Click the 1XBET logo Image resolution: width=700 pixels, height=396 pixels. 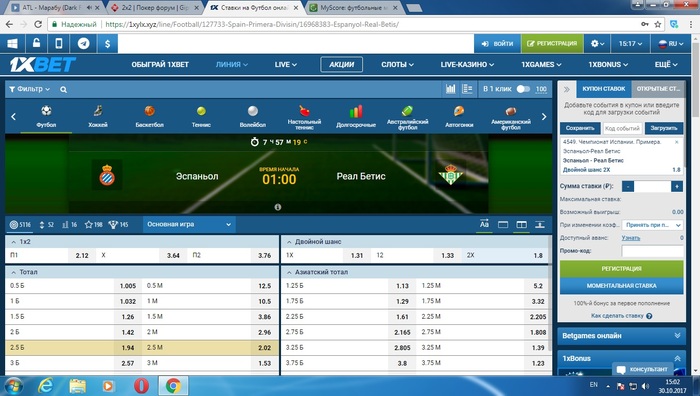tap(43, 65)
